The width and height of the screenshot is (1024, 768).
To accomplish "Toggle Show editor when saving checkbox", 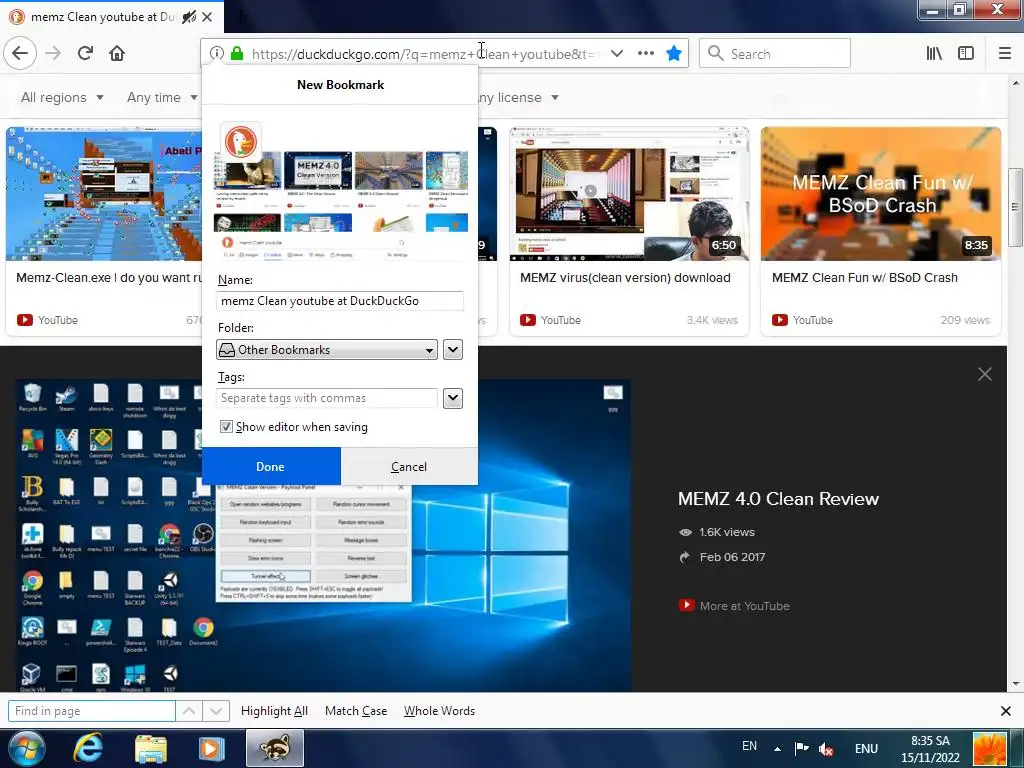I will pos(226,427).
